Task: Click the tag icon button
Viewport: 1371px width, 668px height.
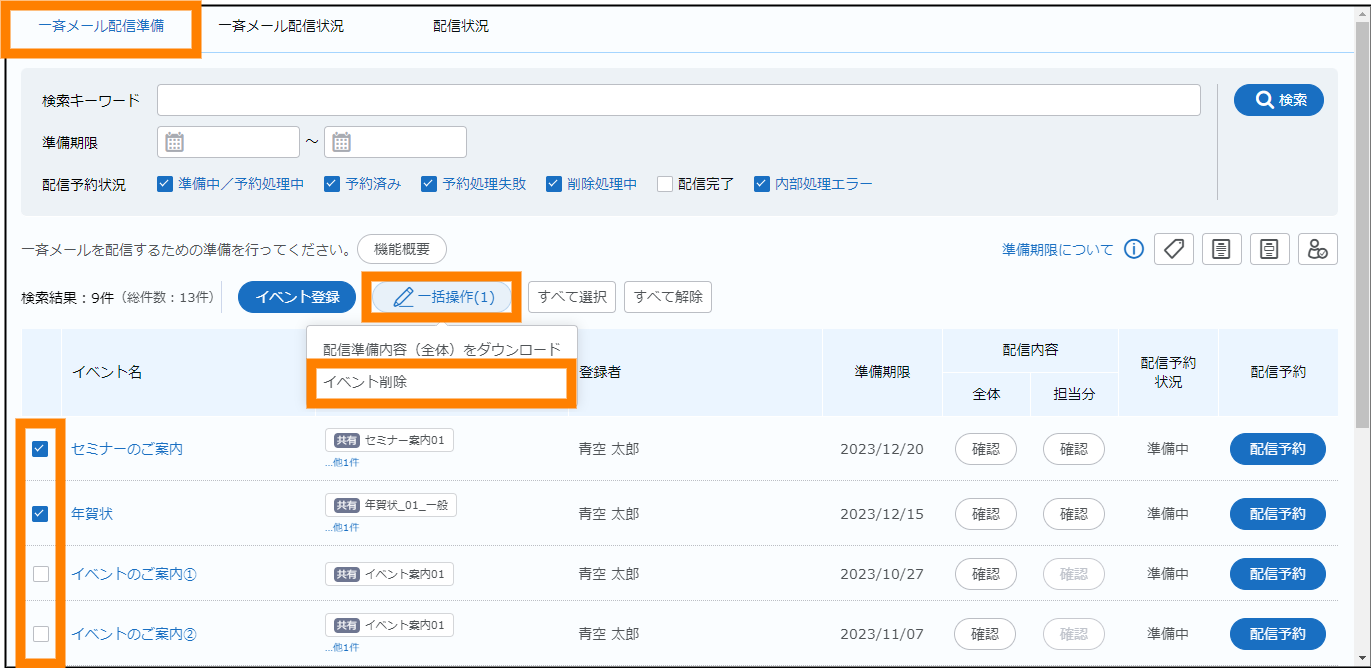Action: click(x=1173, y=249)
